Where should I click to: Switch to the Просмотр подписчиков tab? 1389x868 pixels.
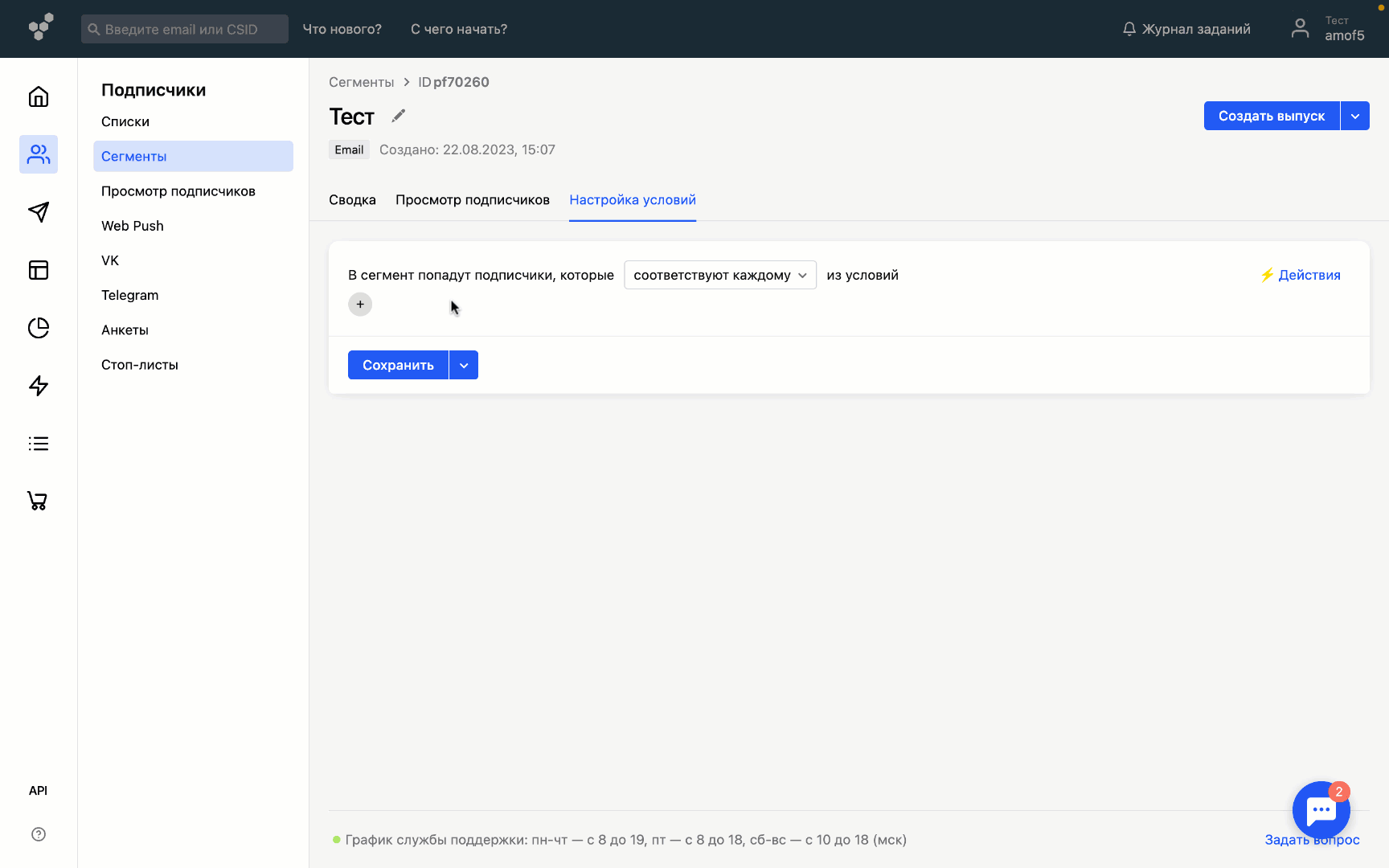pyautogui.click(x=472, y=200)
